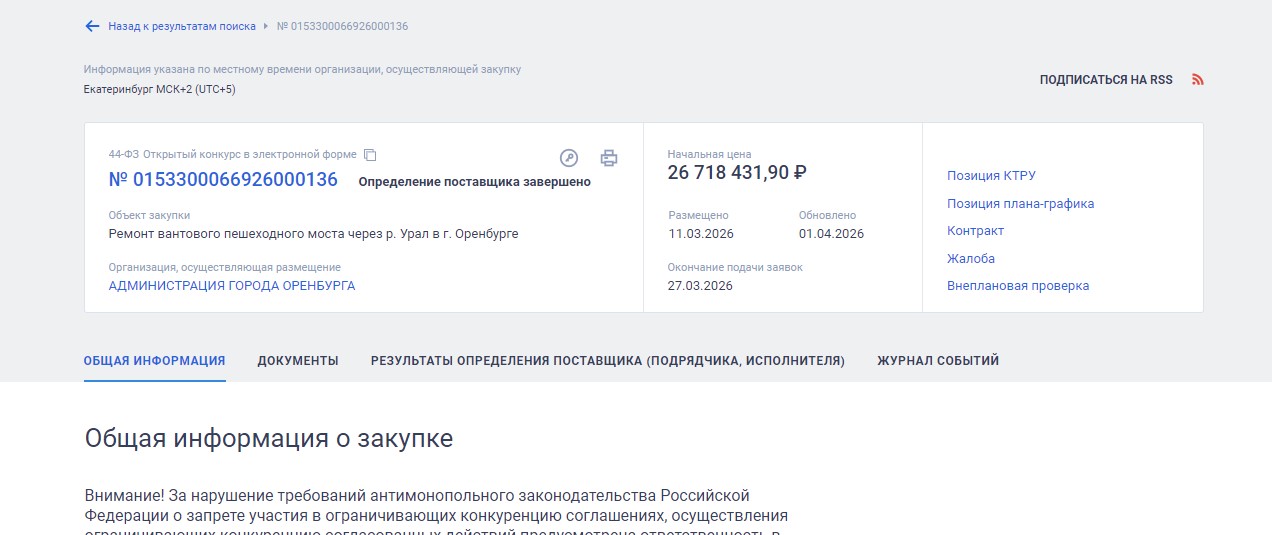
Task: Go back via 'Назад к результатам поиска' link
Action: (181, 26)
